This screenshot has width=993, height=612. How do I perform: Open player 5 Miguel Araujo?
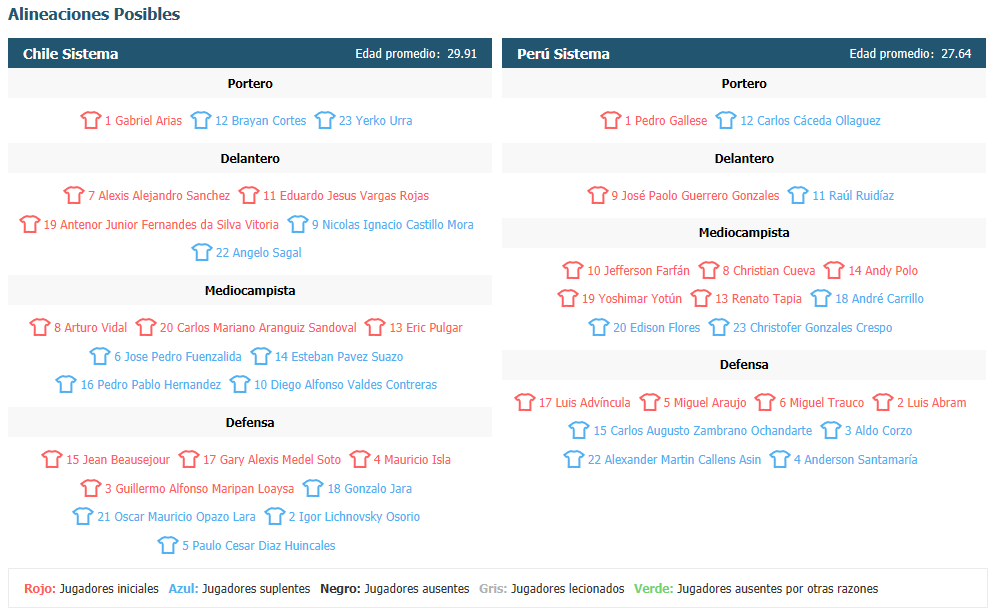coord(705,402)
